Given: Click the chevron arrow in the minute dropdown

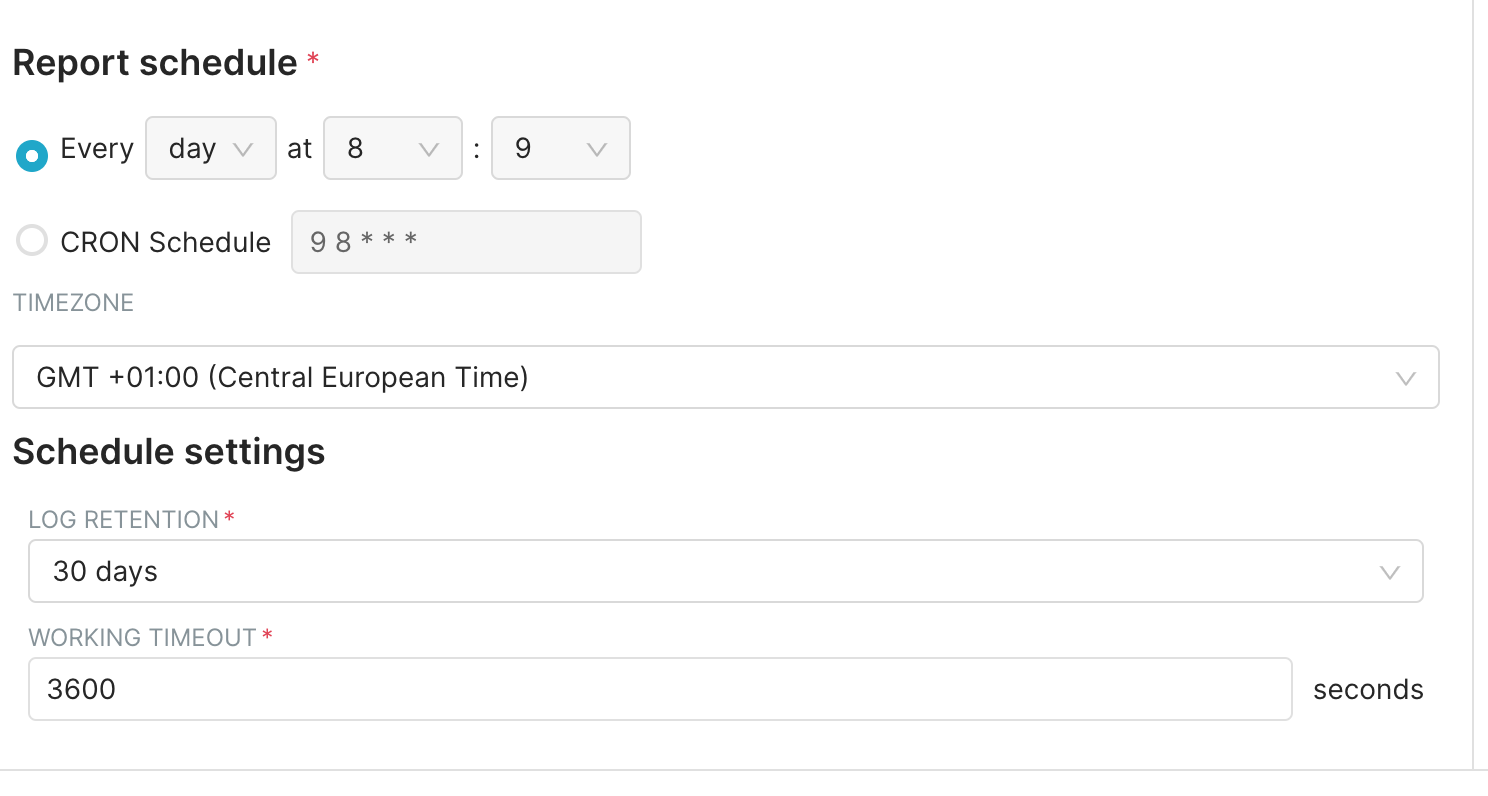Looking at the screenshot, I should tap(596, 149).
